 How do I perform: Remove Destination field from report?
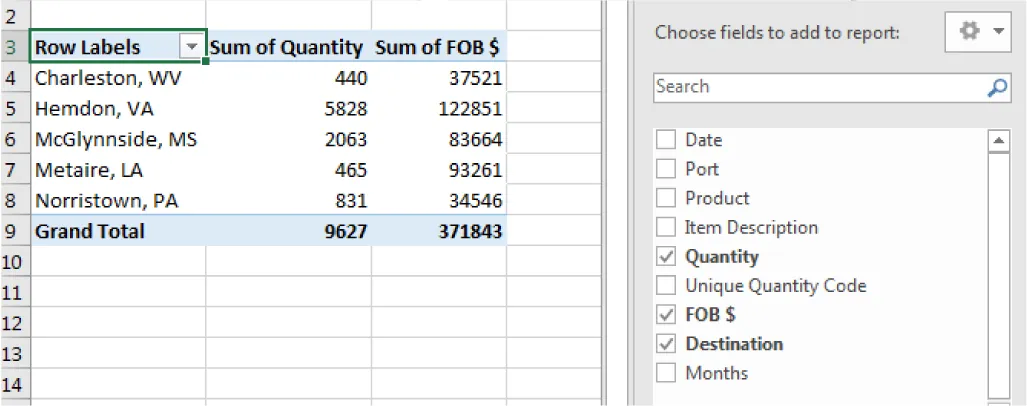click(x=665, y=344)
